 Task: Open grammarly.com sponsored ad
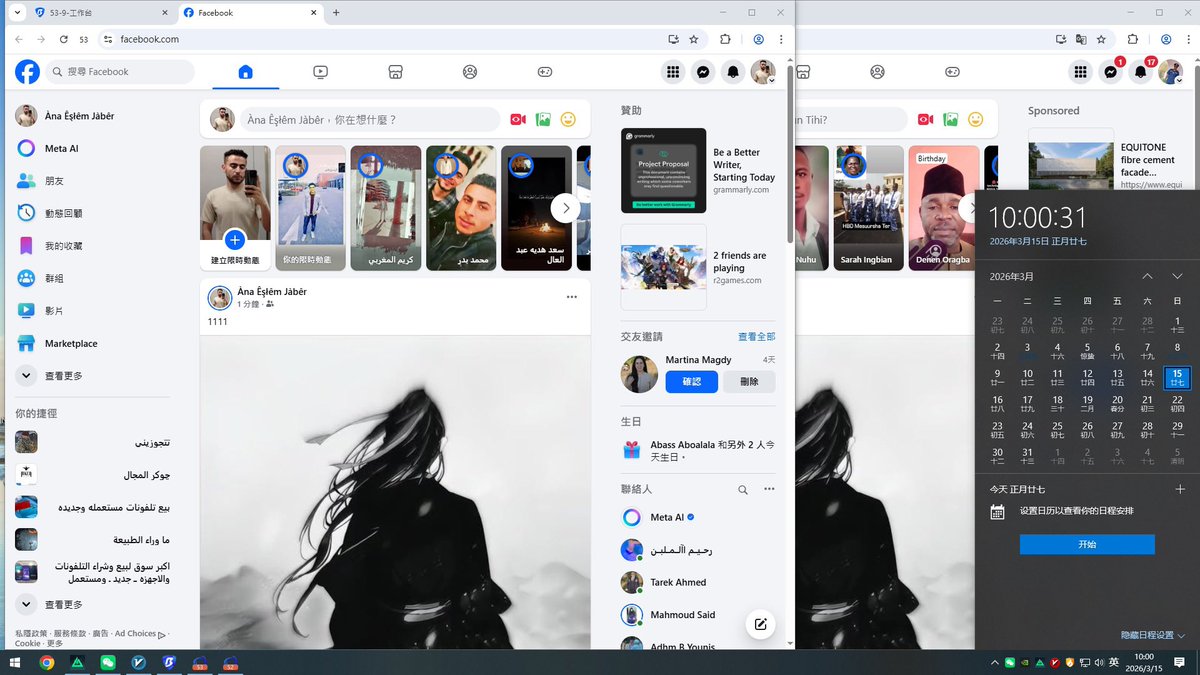[x=698, y=170]
